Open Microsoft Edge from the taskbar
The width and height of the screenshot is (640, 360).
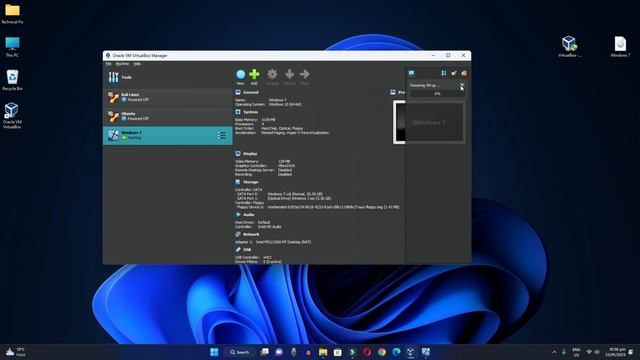tap(396, 352)
